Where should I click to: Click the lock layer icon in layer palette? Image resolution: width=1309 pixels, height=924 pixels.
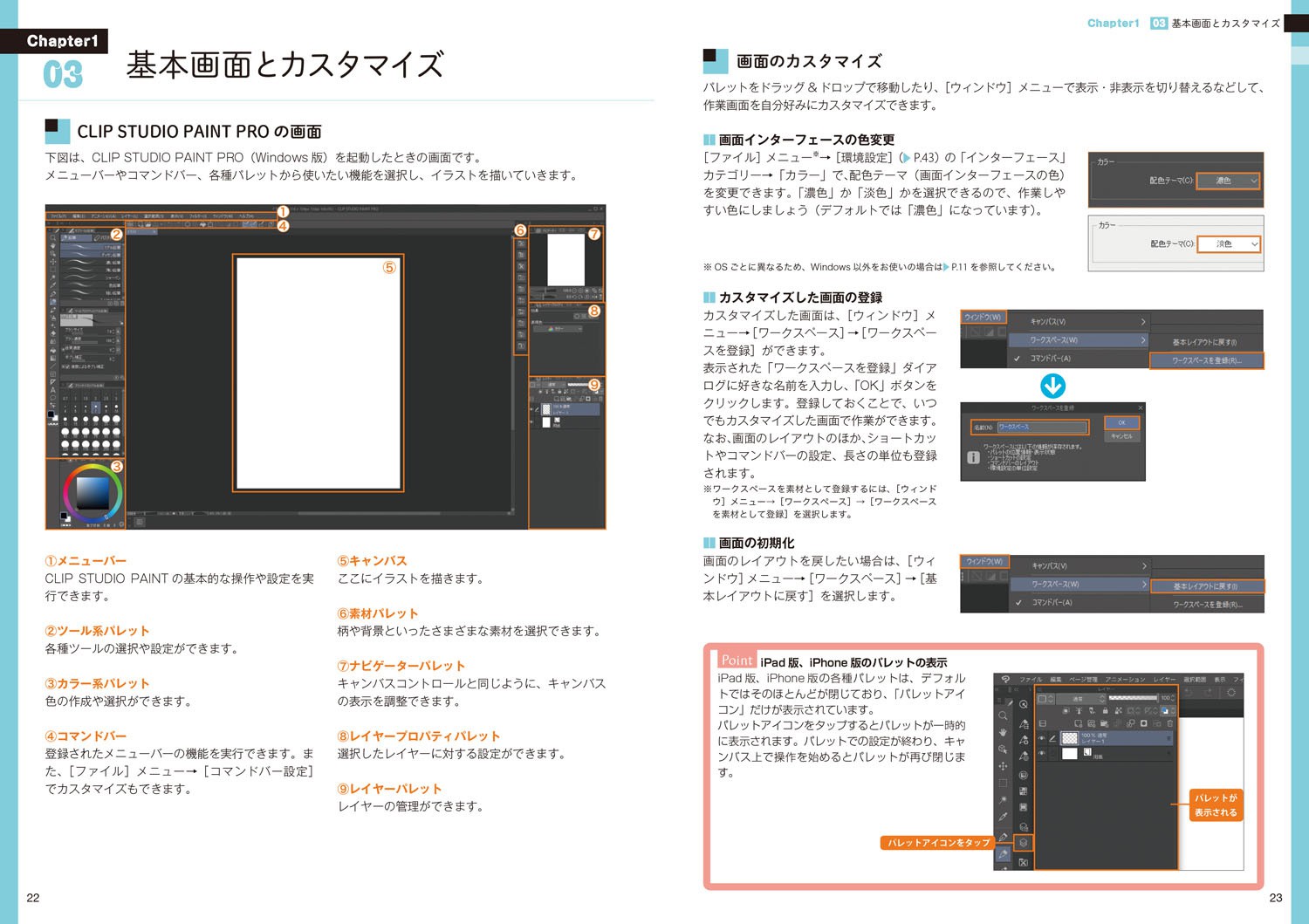click(1106, 712)
